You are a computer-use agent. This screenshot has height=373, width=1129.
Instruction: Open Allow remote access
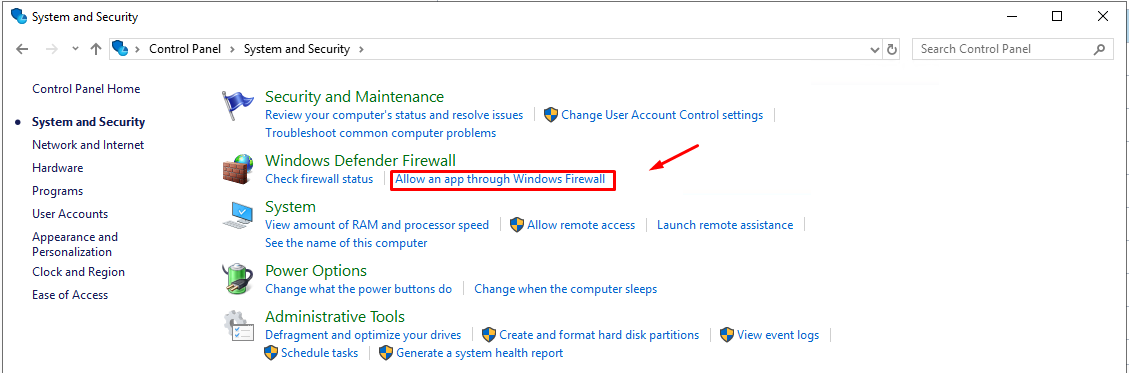pyautogui.click(x=581, y=225)
